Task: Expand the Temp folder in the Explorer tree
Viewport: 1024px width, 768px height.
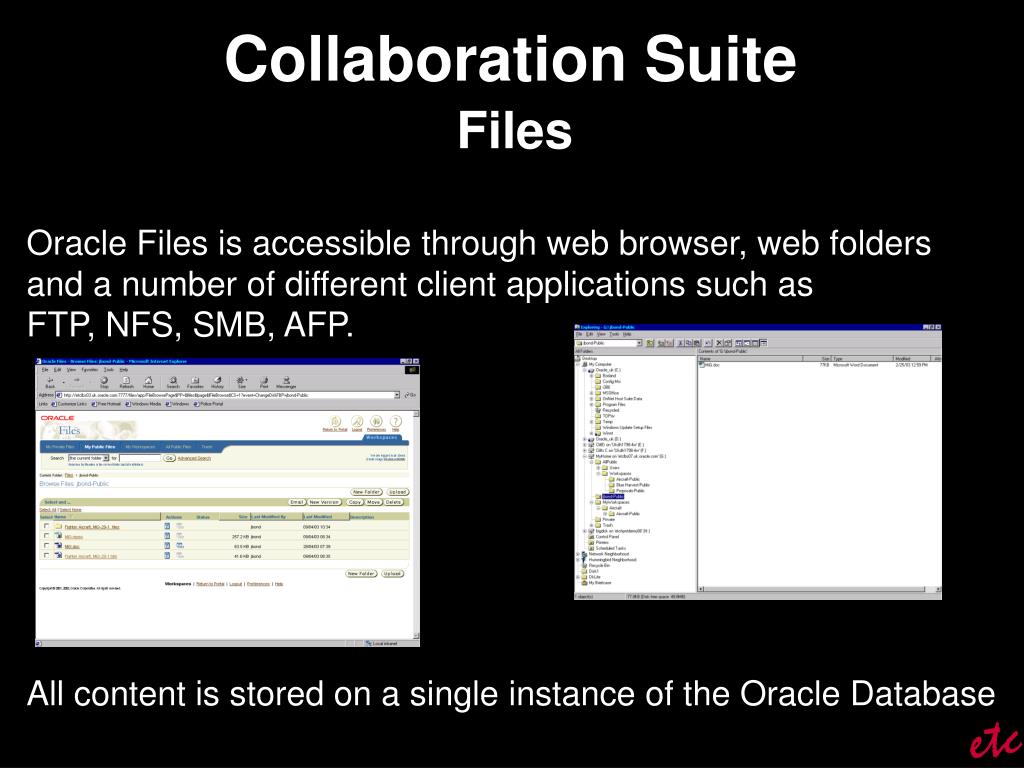Action: point(592,422)
